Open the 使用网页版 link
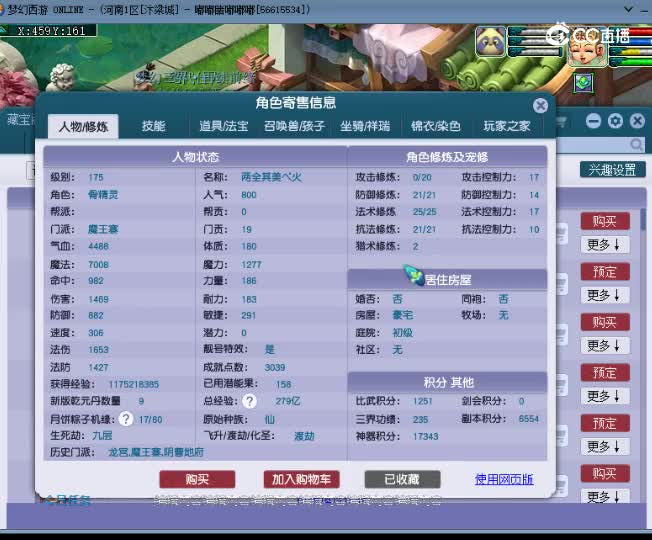Image resolution: width=652 pixels, height=540 pixels. pyautogui.click(x=504, y=479)
